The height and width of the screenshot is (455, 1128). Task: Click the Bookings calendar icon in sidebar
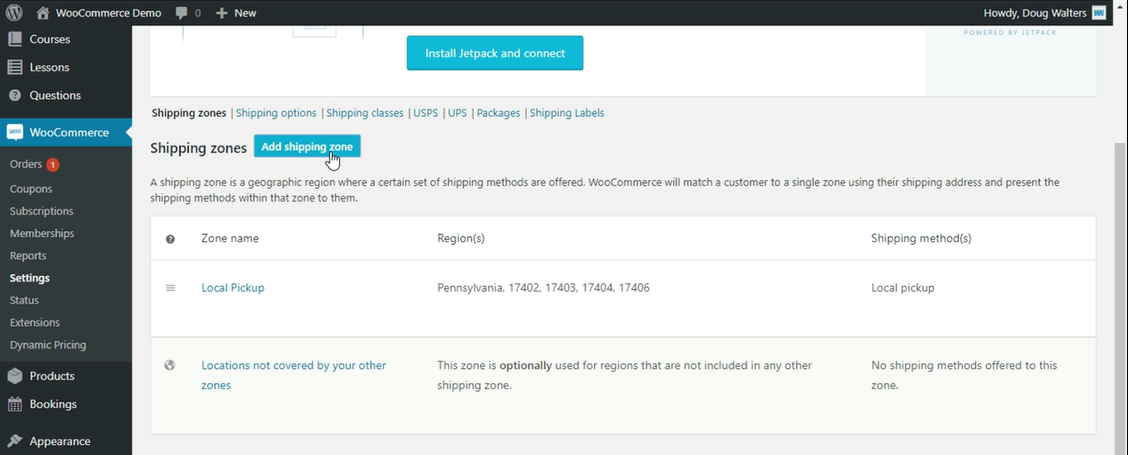(x=14, y=404)
